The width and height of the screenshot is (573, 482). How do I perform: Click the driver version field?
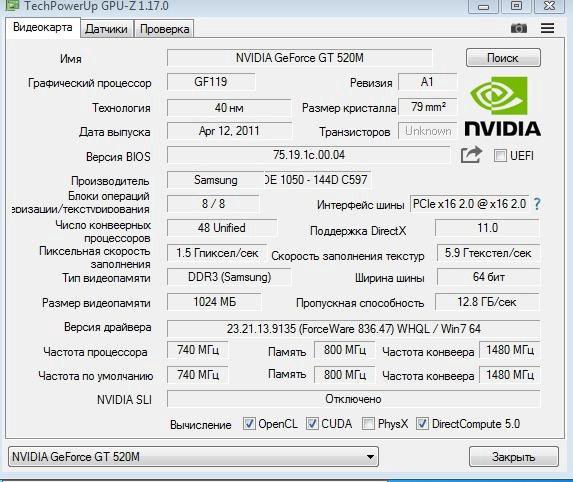[353, 329]
